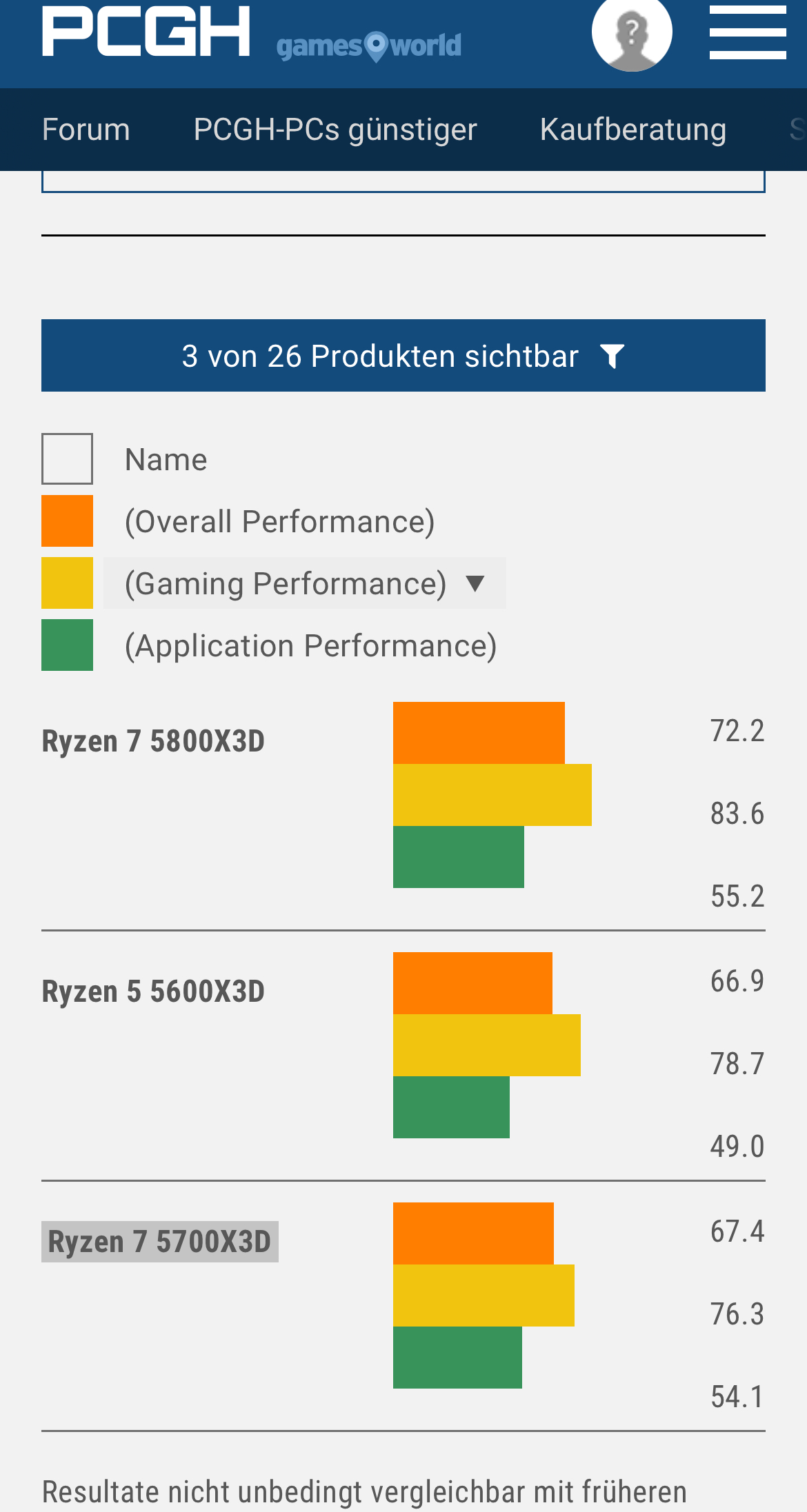This screenshot has width=807, height=1512.
Task: Click the value 67.4
Action: (x=737, y=1231)
